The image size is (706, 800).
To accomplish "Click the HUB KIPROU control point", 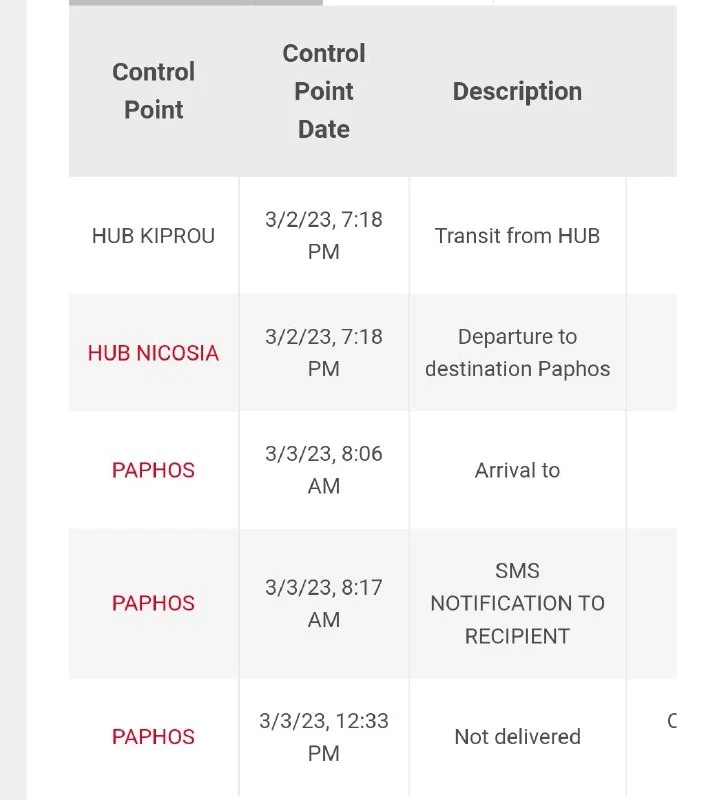I will [153, 236].
